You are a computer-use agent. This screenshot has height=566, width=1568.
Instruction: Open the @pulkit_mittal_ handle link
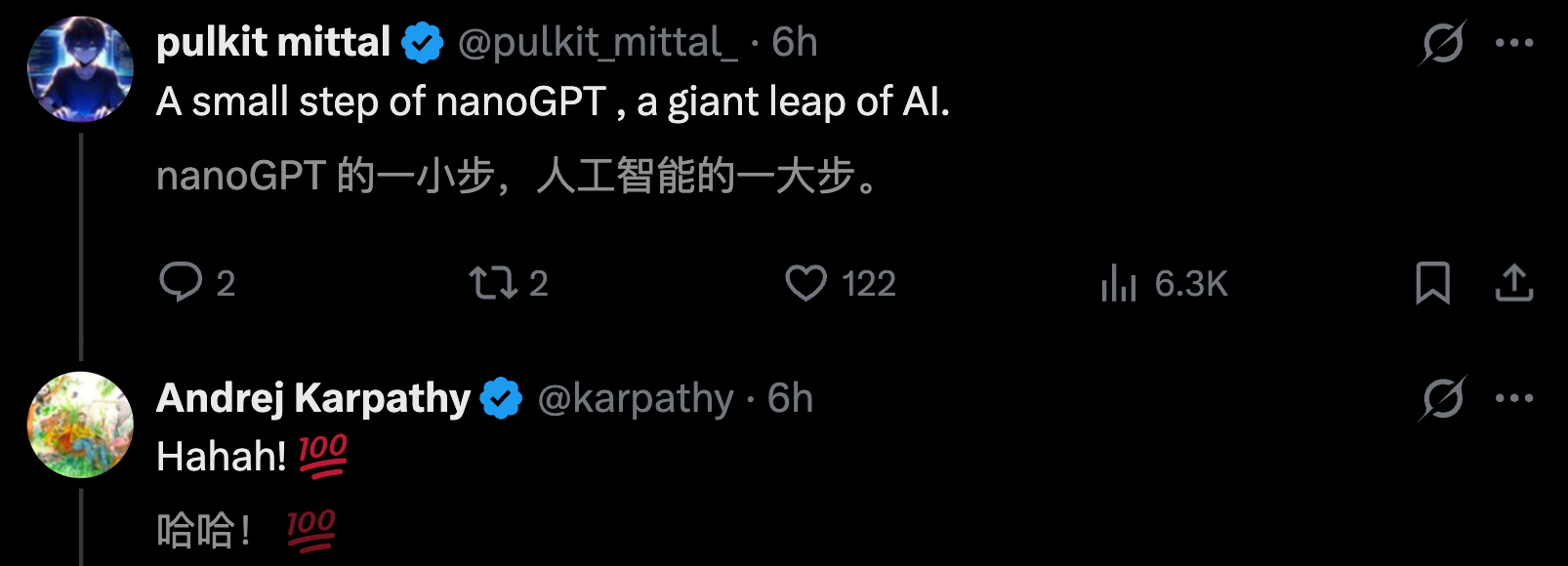point(598,43)
